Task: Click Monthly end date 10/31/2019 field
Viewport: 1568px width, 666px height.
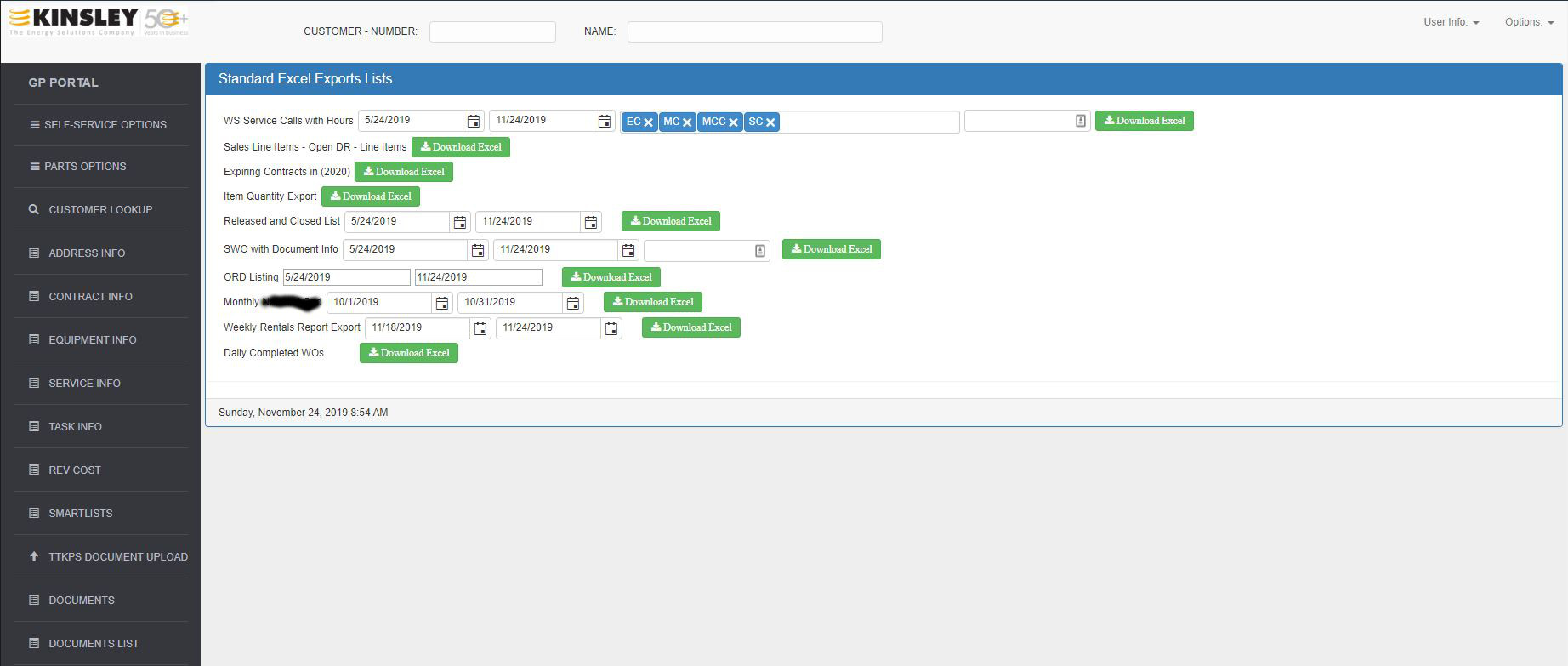Action: [x=510, y=303]
